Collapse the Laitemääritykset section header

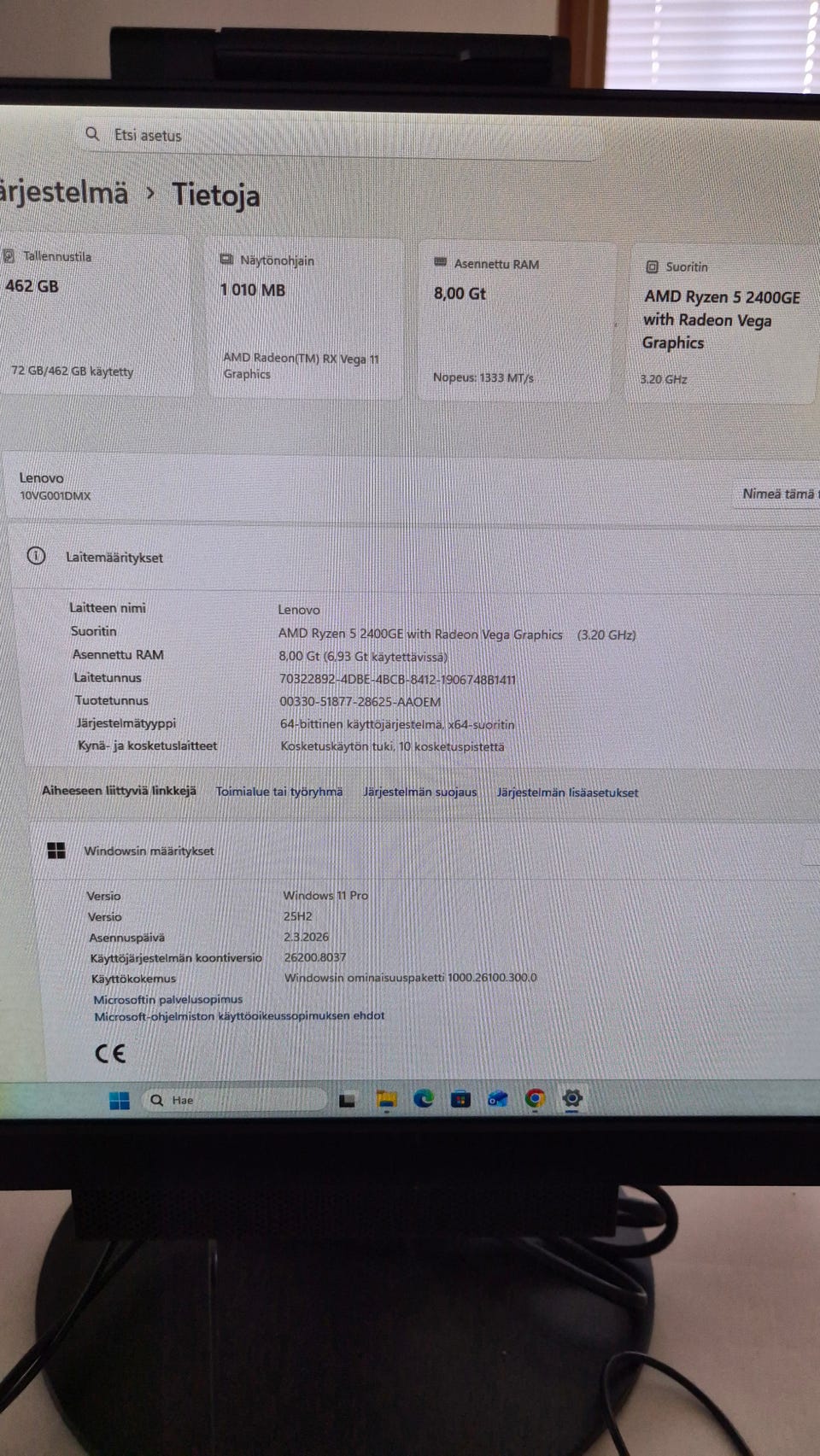pos(414,557)
